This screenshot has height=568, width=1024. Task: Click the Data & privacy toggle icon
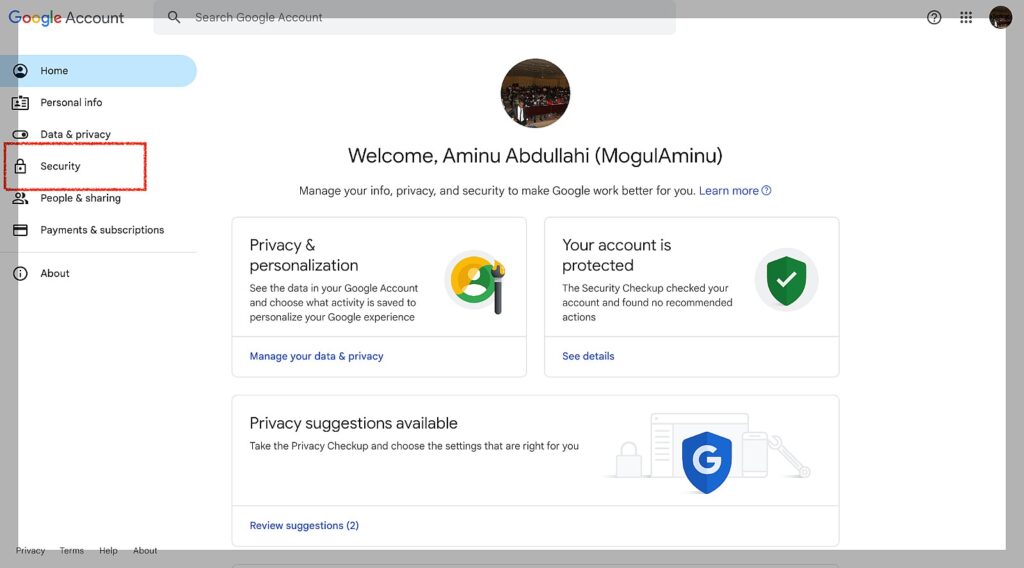[20, 135]
